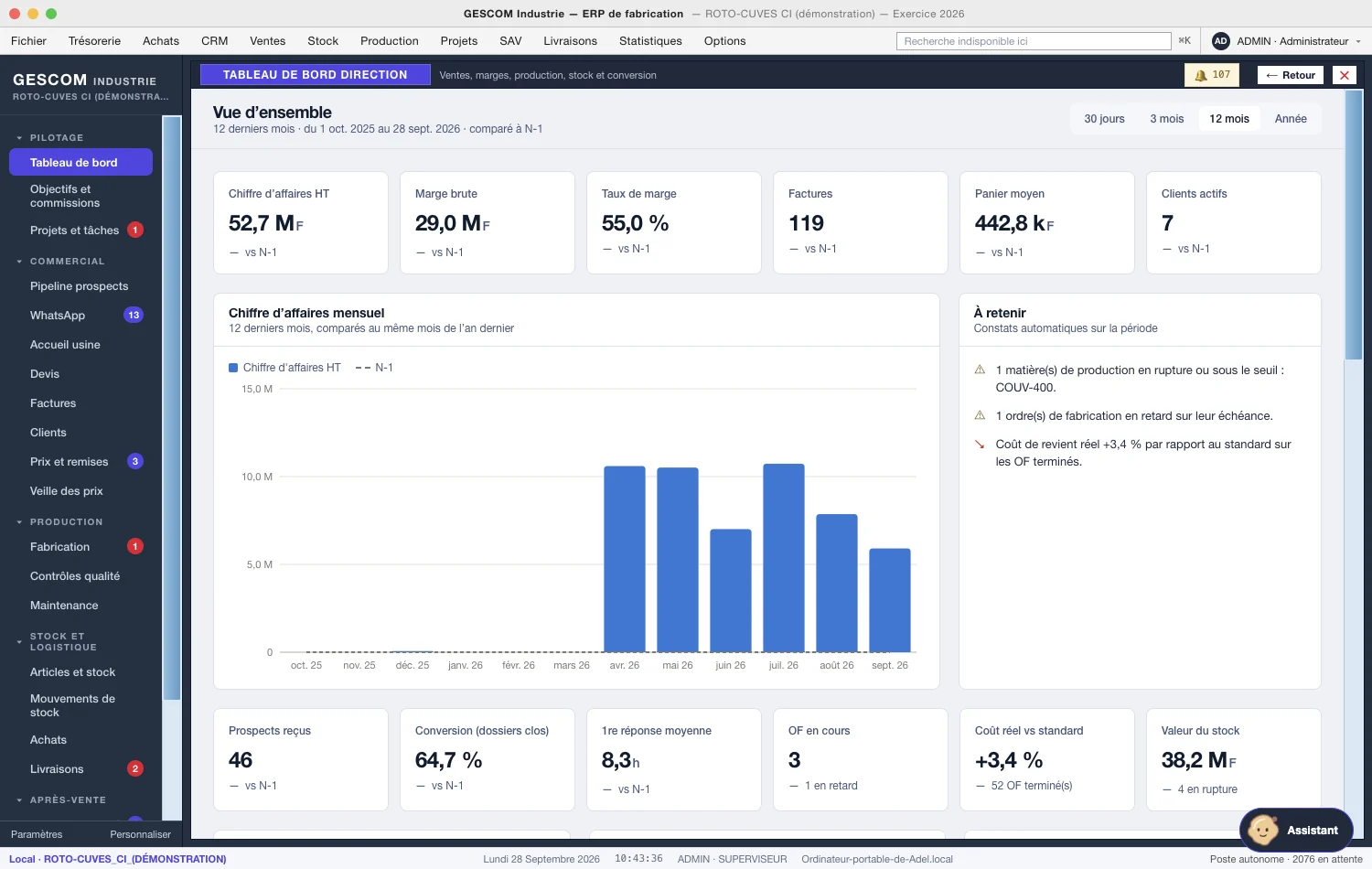Toggle the Chiffre d'affaires HT legend series

(284, 368)
